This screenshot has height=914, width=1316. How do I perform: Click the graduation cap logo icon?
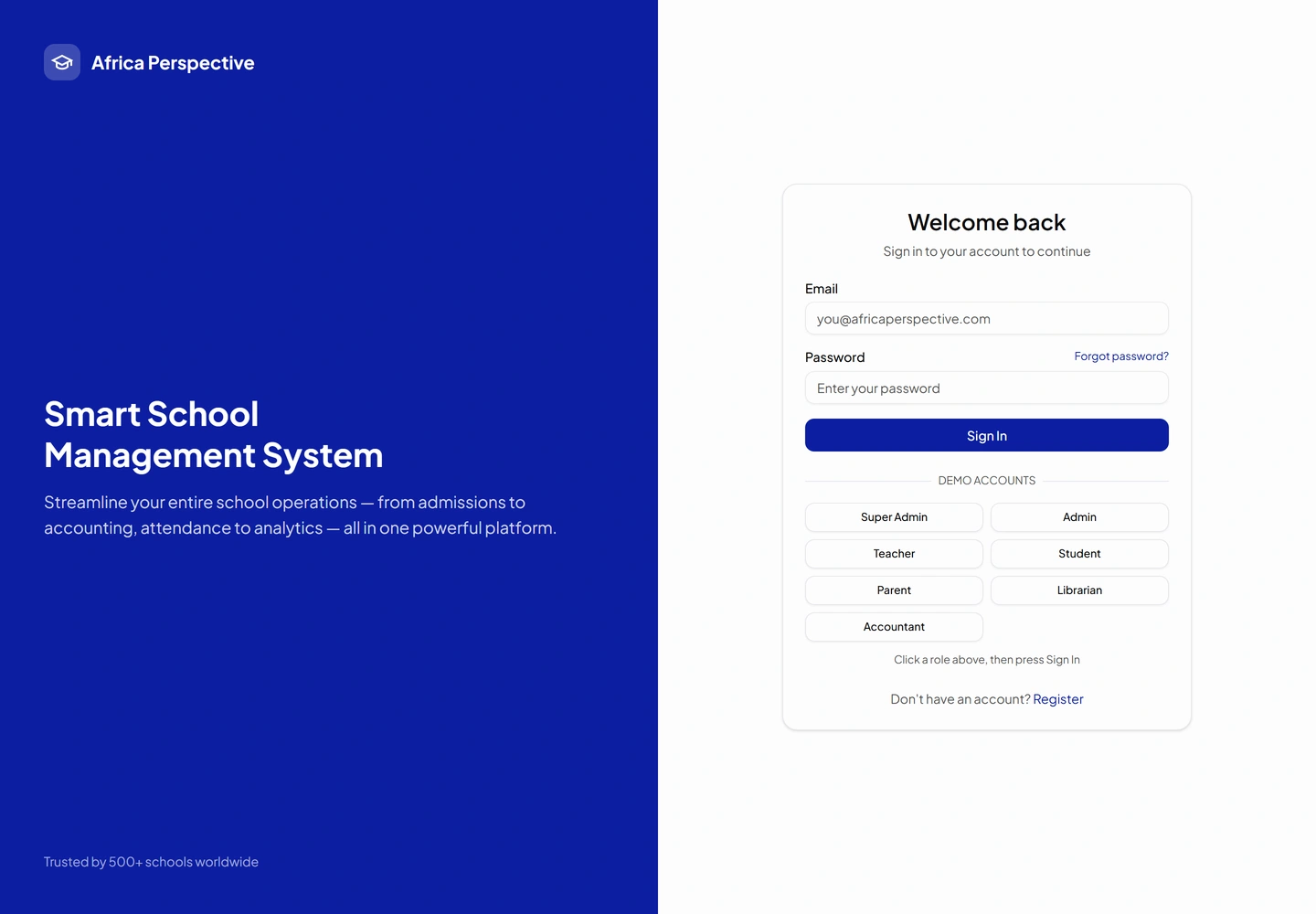tap(62, 62)
